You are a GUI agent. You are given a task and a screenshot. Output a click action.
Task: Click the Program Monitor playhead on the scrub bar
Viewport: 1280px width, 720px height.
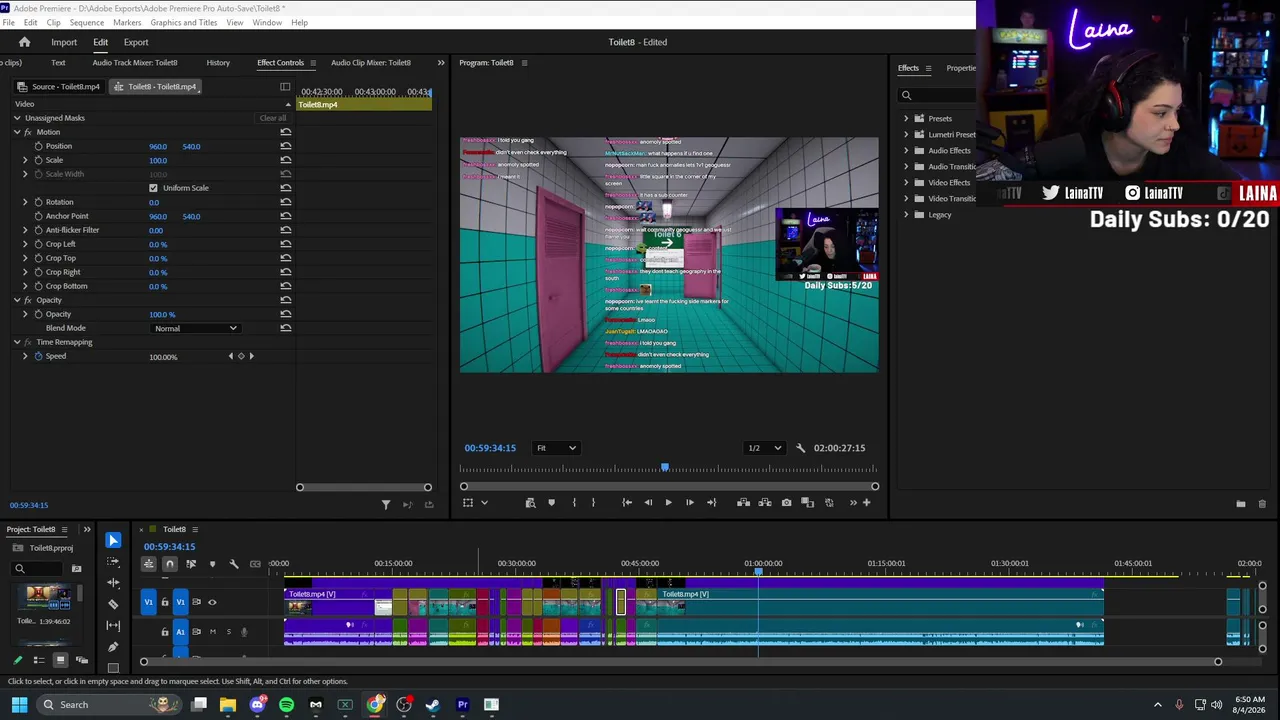point(665,467)
